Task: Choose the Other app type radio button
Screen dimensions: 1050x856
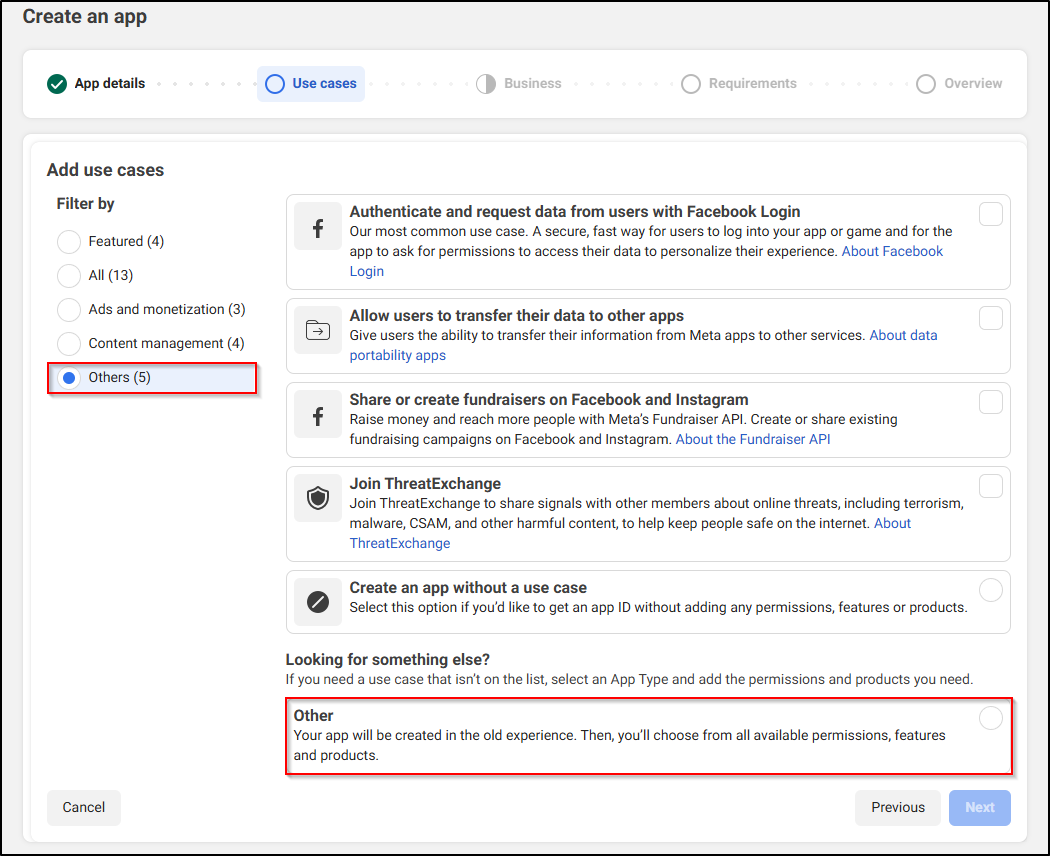Action: point(990,718)
